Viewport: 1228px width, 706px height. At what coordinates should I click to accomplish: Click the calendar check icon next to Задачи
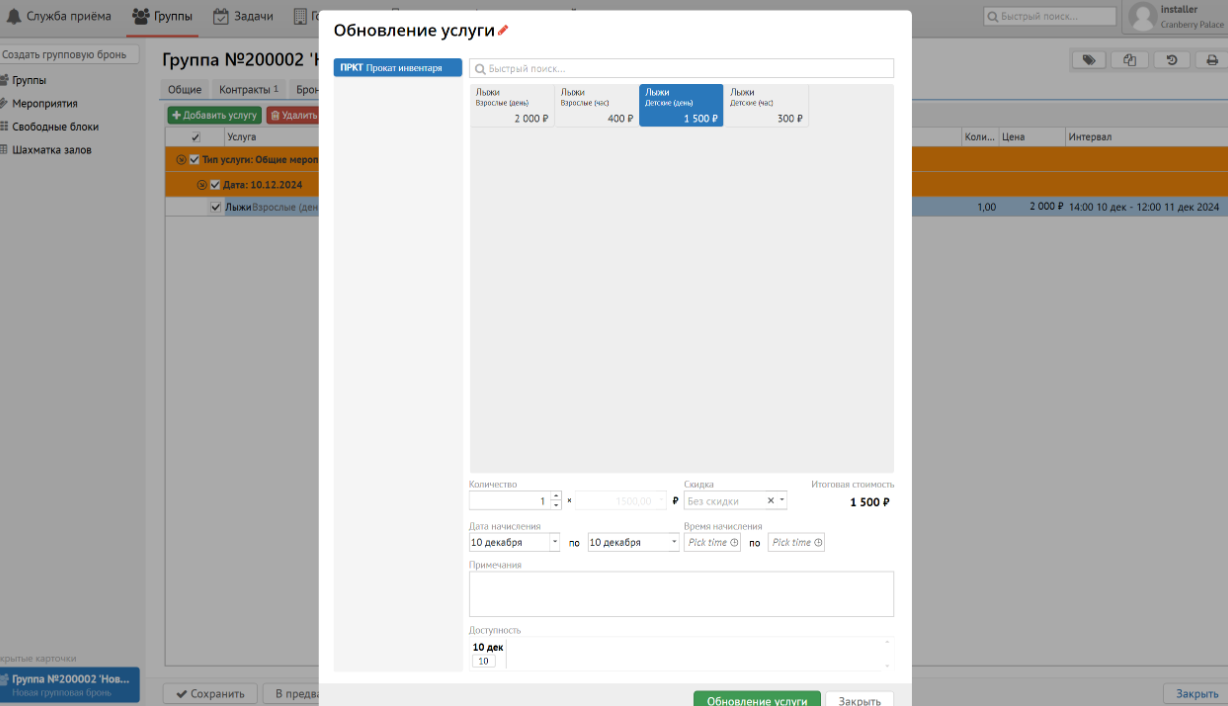[x=221, y=16]
